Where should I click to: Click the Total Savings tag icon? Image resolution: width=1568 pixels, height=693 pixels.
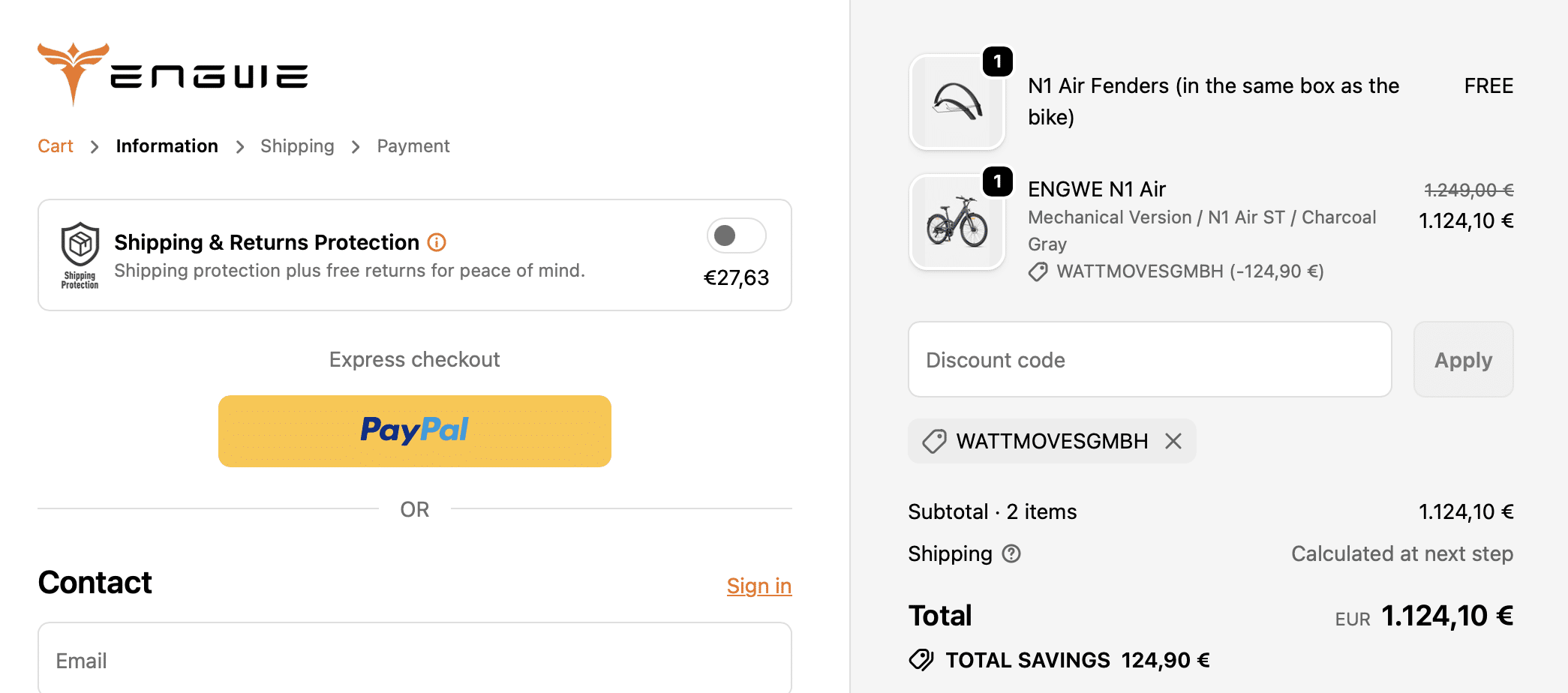[x=921, y=660]
